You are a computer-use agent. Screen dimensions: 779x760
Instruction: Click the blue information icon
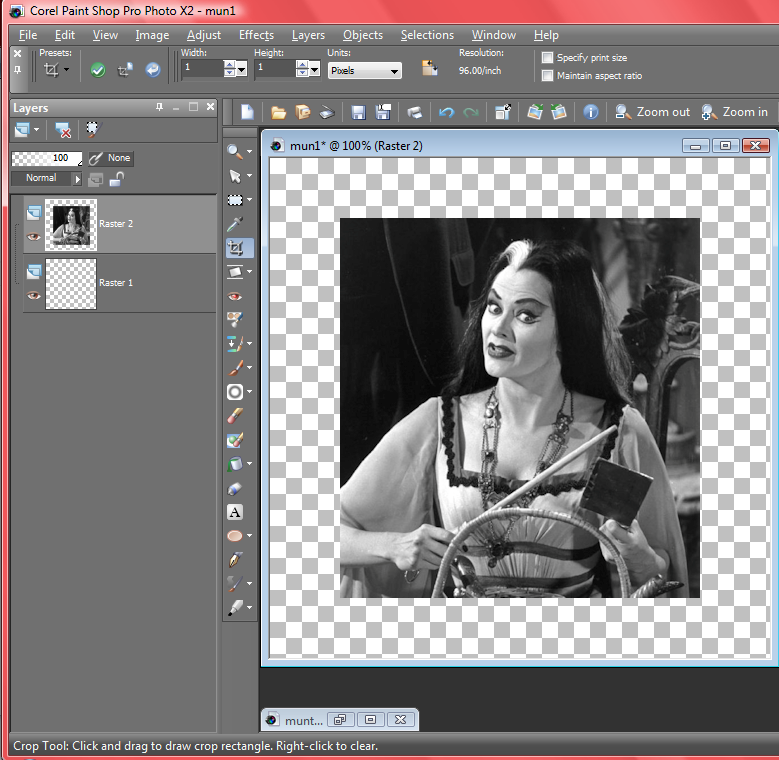(x=590, y=112)
